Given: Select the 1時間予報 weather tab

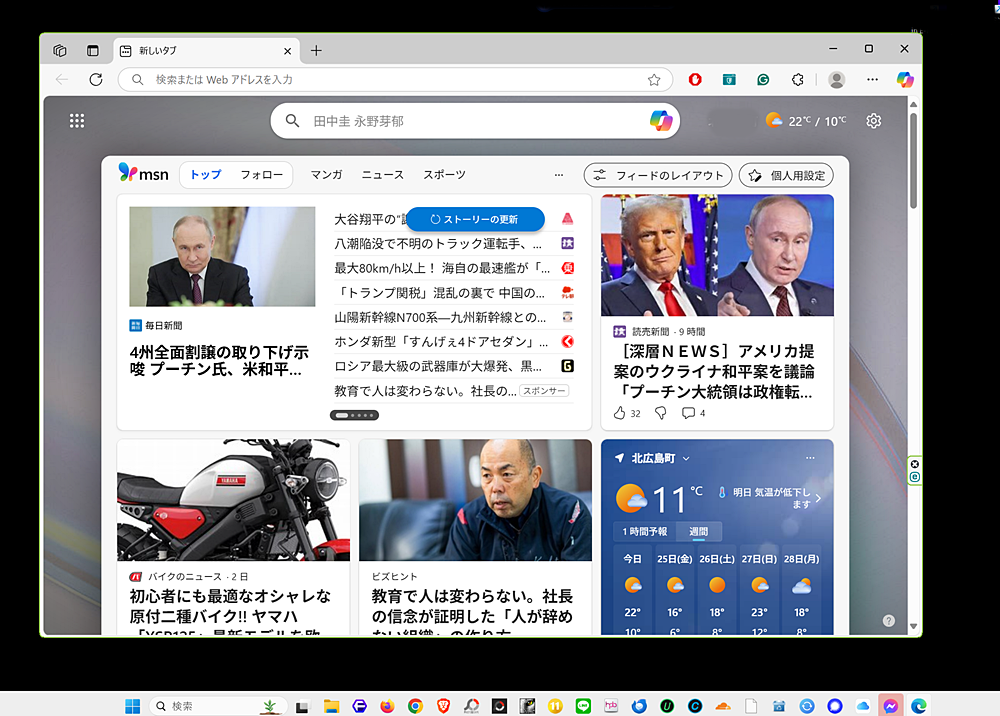Looking at the screenshot, I should tap(645, 531).
